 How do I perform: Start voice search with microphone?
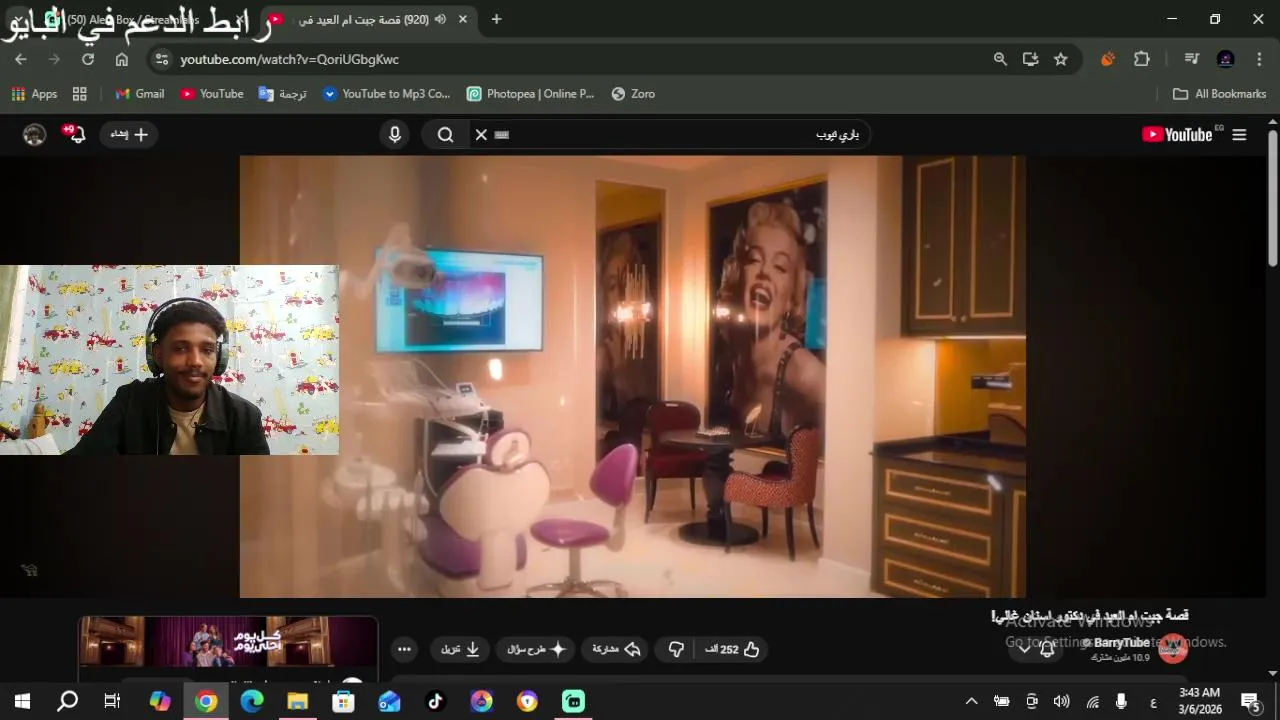click(395, 135)
